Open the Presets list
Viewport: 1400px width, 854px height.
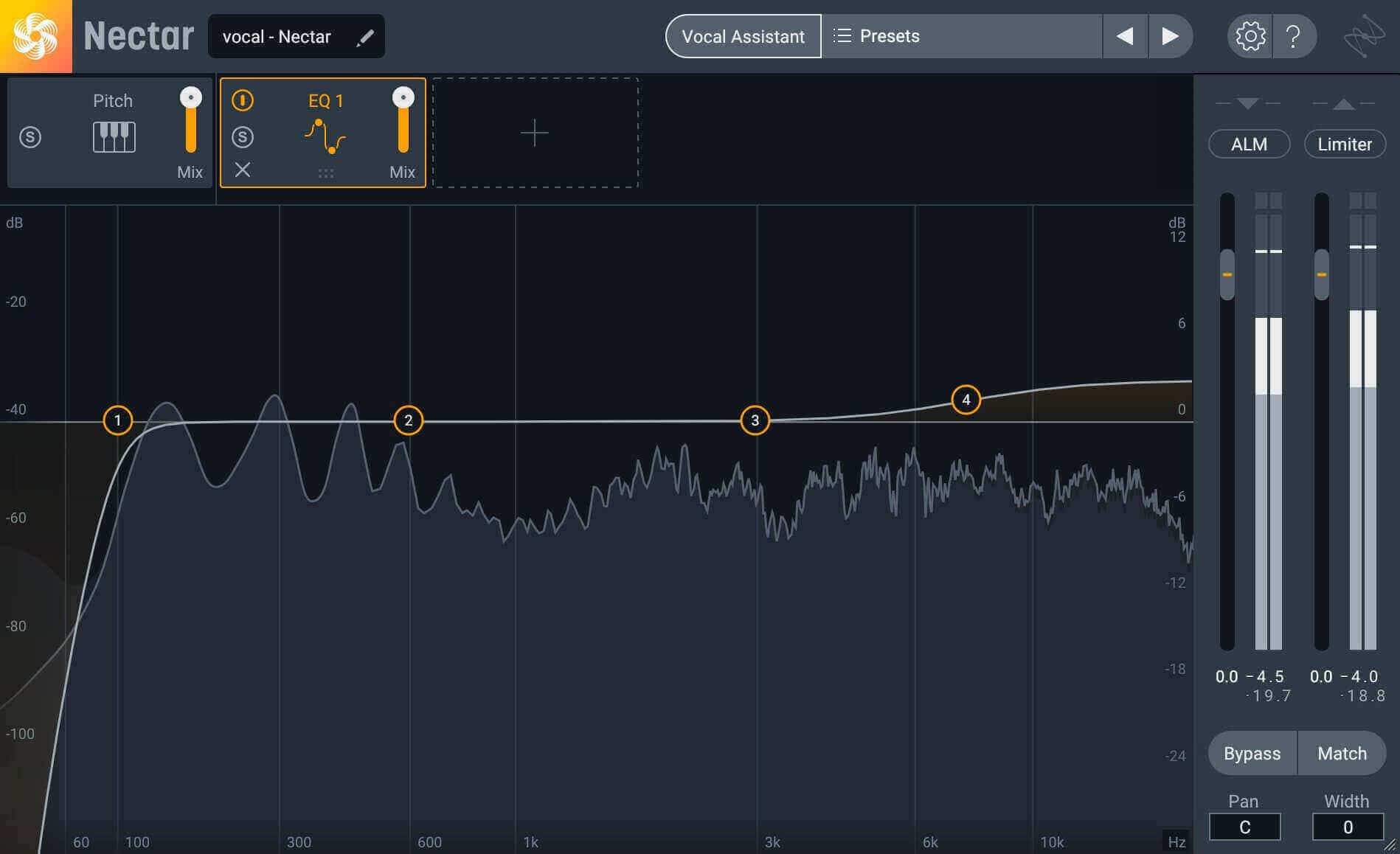coord(962,36)
